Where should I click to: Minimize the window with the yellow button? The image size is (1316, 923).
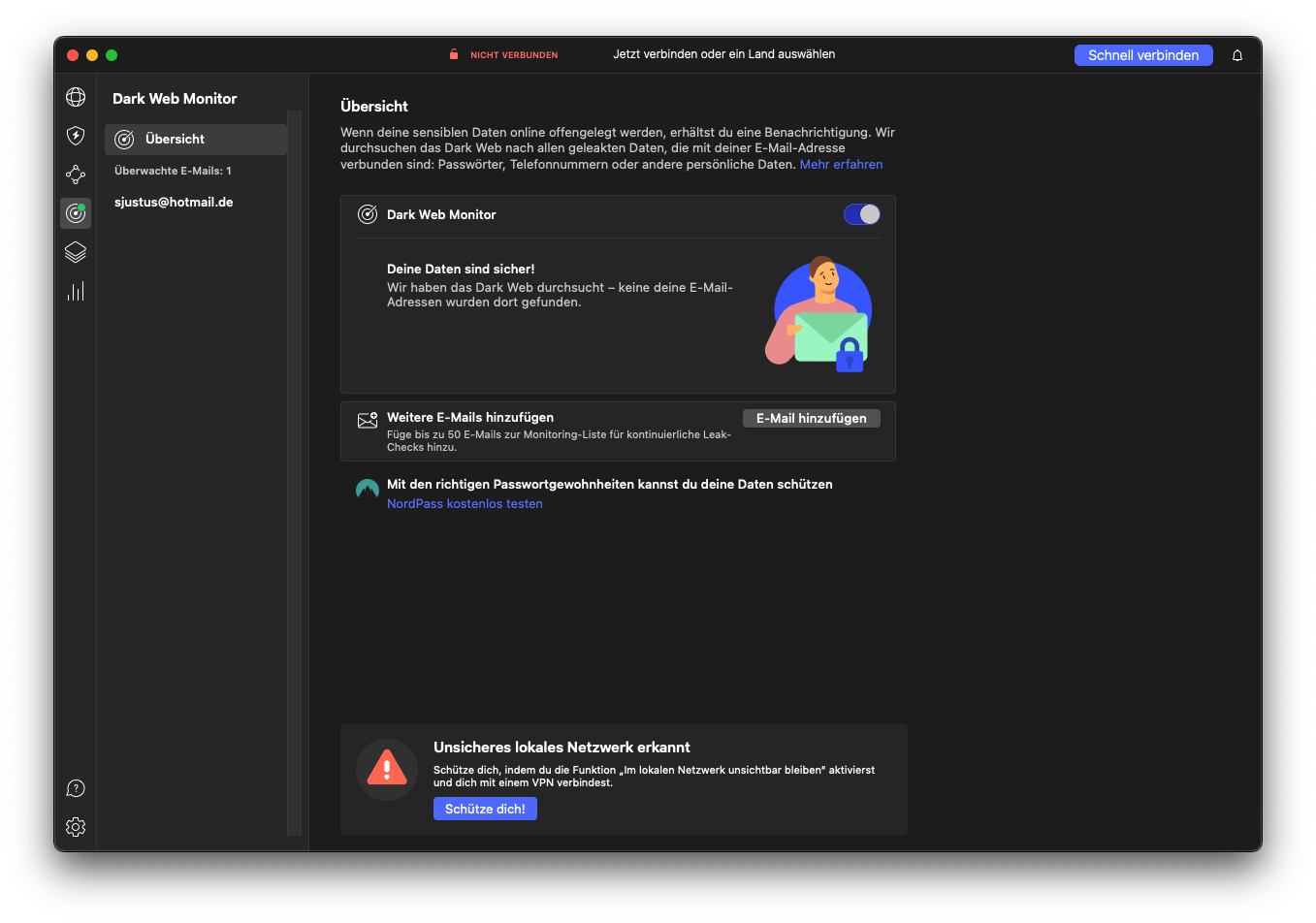[92, 55]
